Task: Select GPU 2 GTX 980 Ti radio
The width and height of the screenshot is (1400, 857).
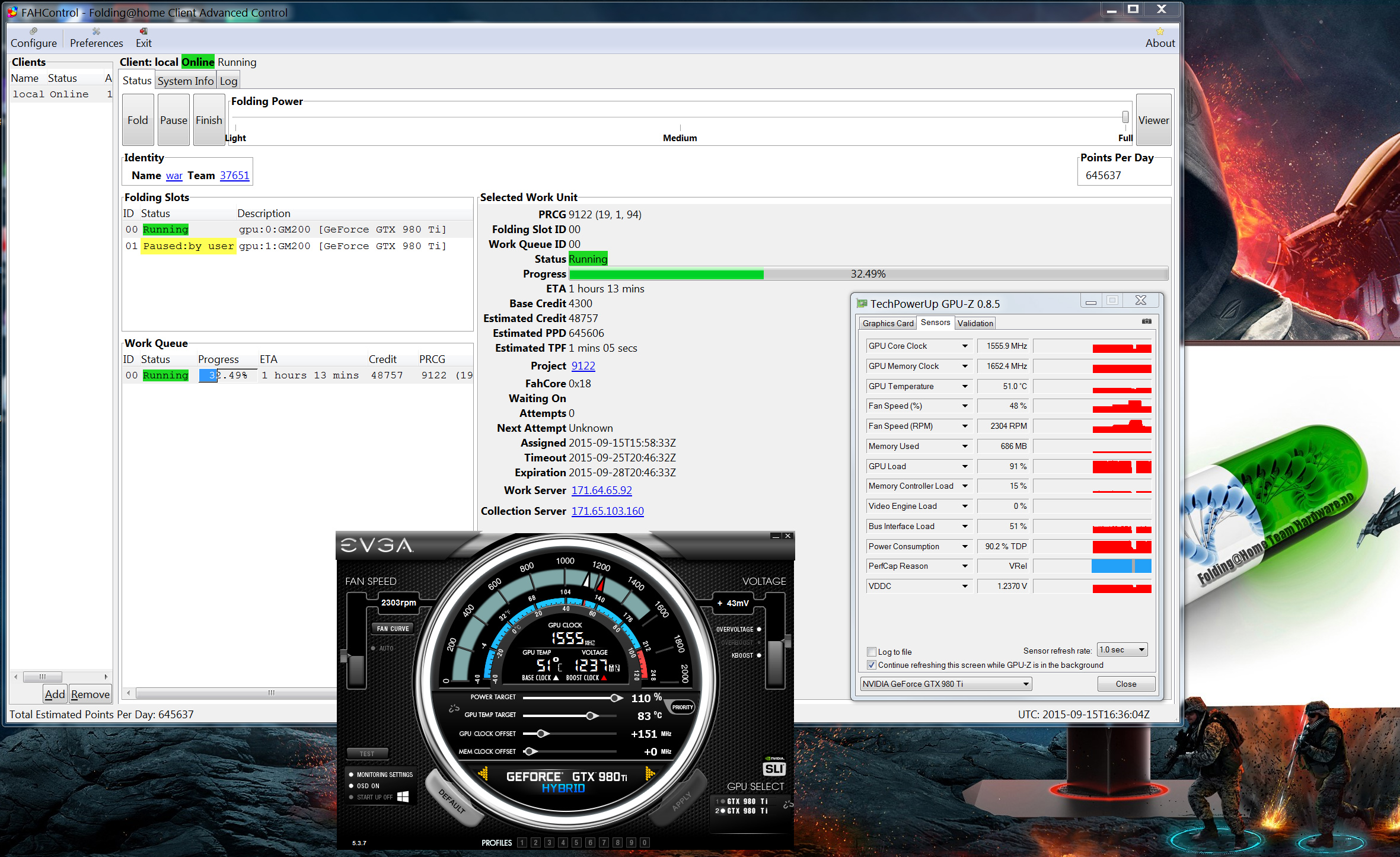Action: pos(722,811)
